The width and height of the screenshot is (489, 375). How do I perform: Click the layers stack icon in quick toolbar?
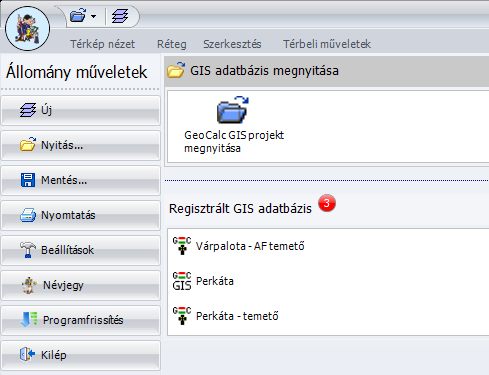(x=120, y=16)
